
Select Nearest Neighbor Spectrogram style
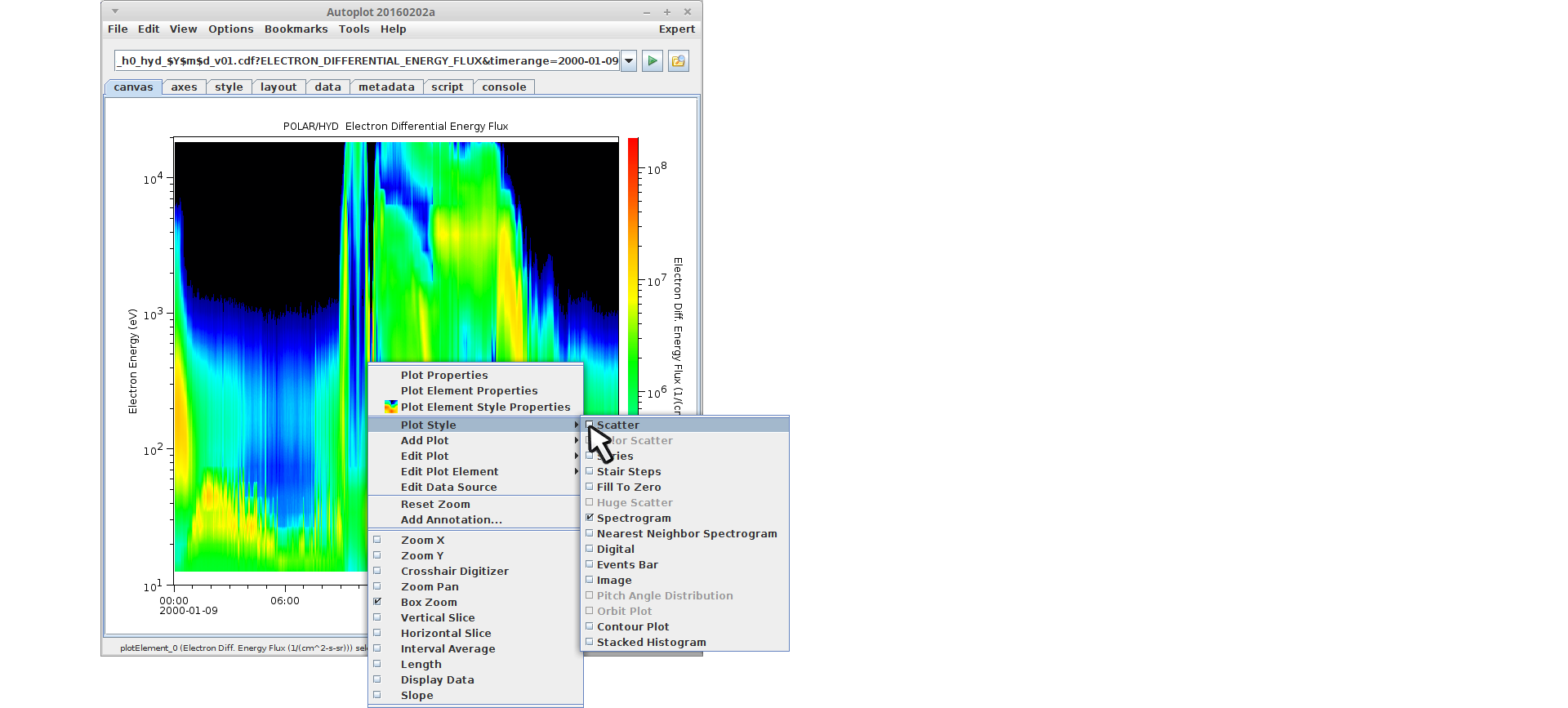pos(685,533)
